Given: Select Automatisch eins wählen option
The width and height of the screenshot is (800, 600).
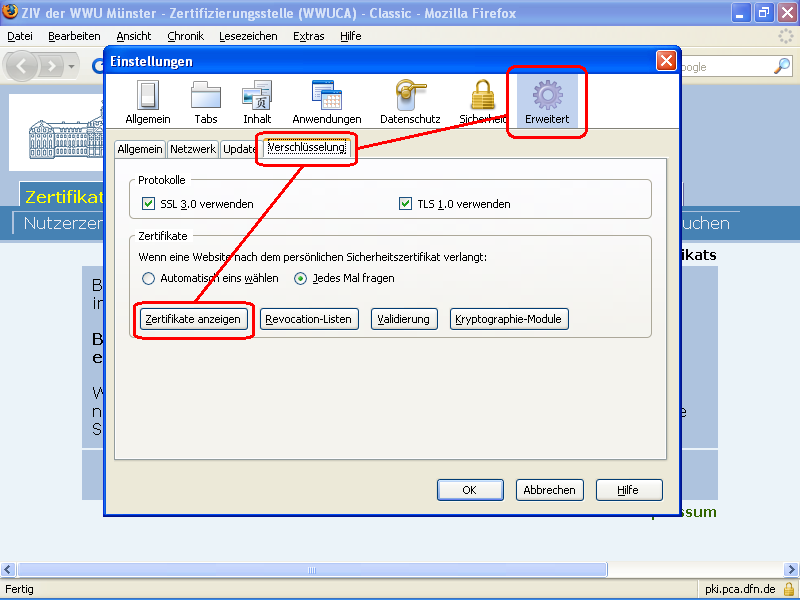Looking at the screenshot, I should 149,278.
